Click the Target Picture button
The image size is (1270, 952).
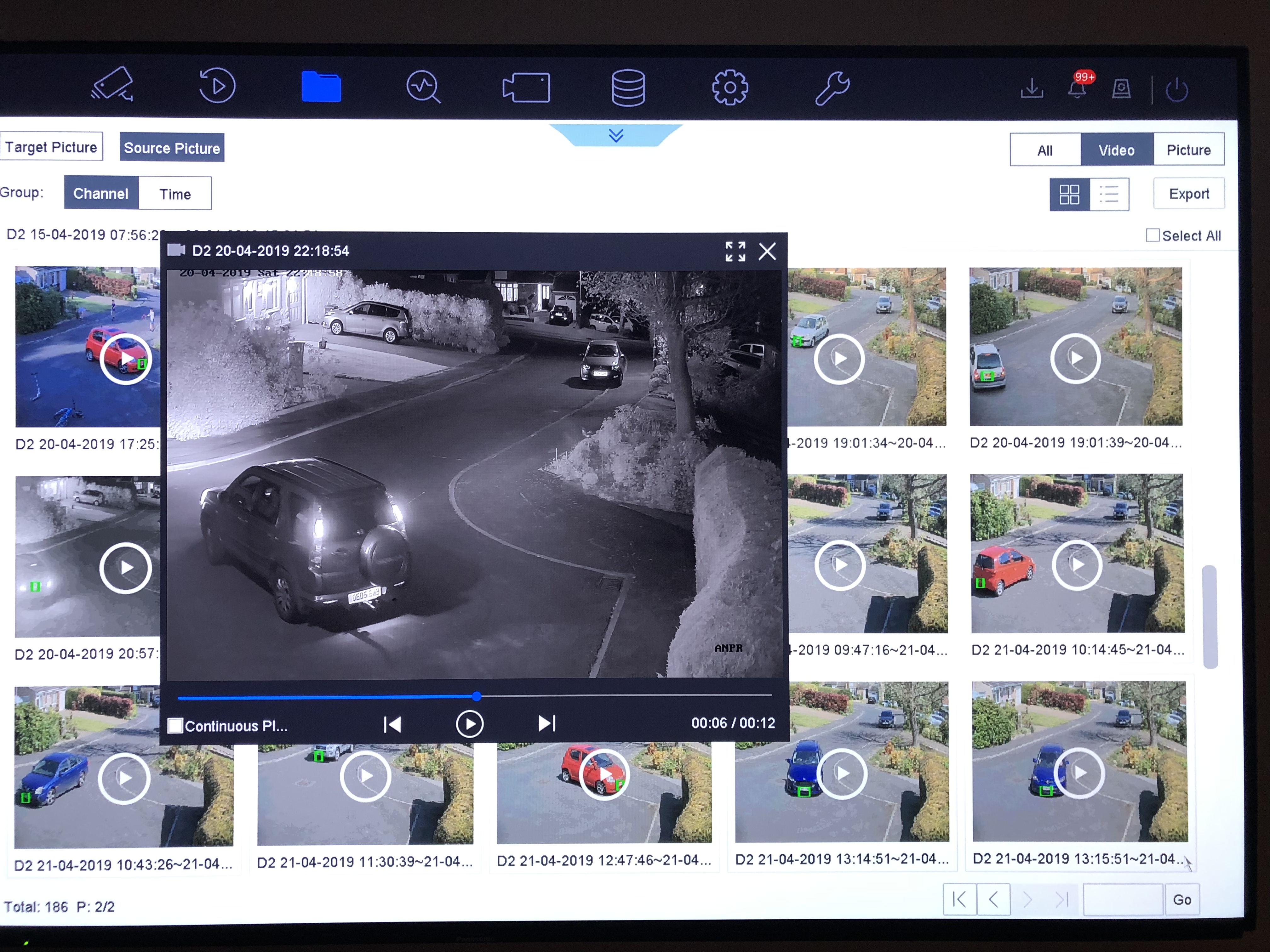point(52,147)
